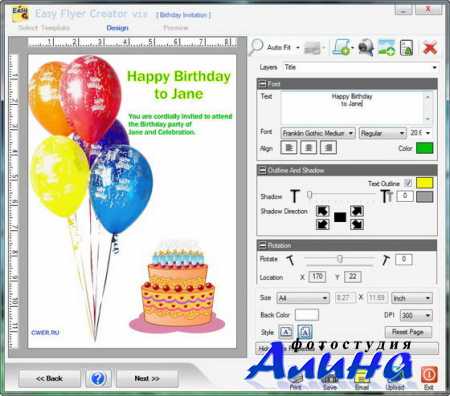Click the Location X field
Image resolution: width=450 pixels, height=396 pixels.
pos(317,277)
